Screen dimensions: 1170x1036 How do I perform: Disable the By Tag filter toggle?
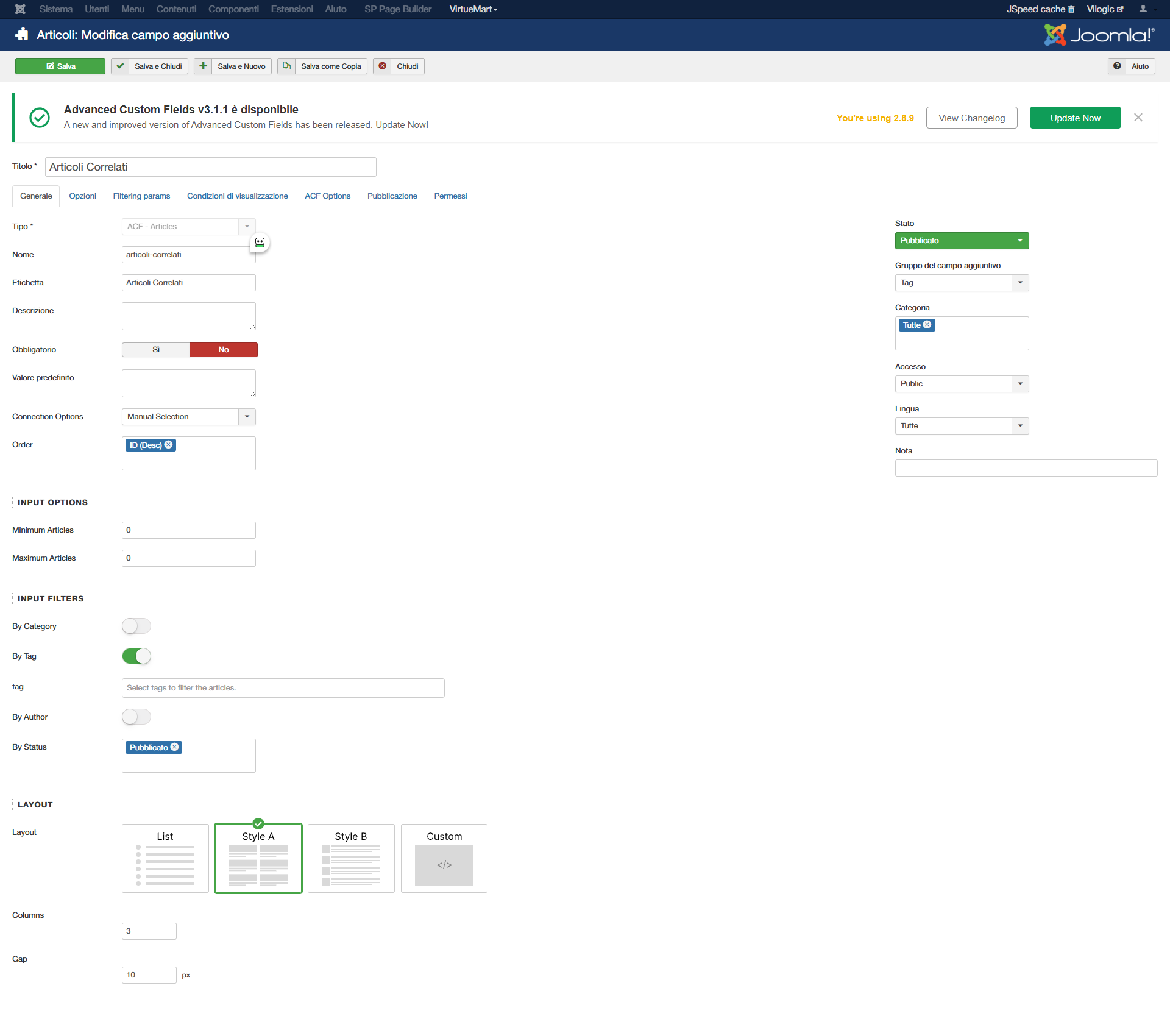pos(136,656)
